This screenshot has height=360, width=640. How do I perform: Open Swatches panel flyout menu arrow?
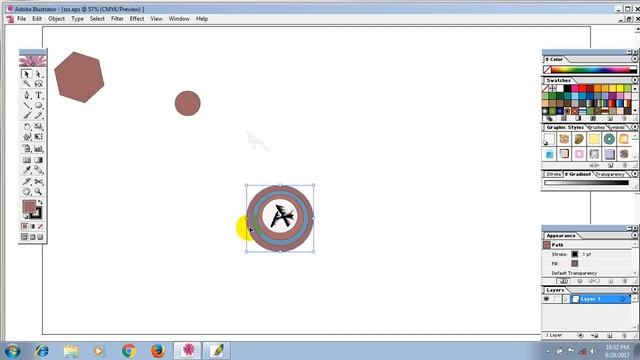(635, 80)
